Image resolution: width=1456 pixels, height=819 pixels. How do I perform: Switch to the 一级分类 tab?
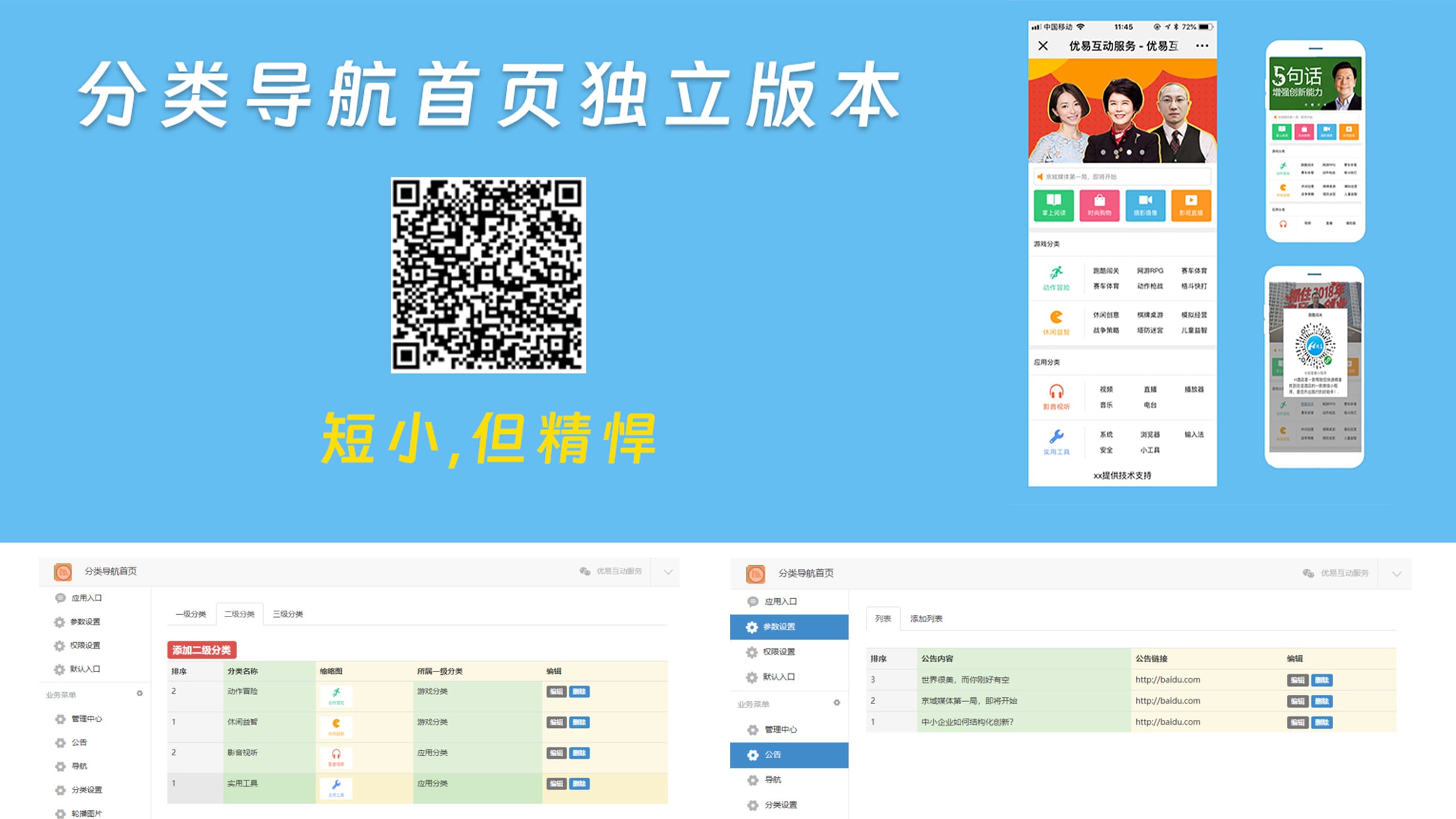[191, 614]
